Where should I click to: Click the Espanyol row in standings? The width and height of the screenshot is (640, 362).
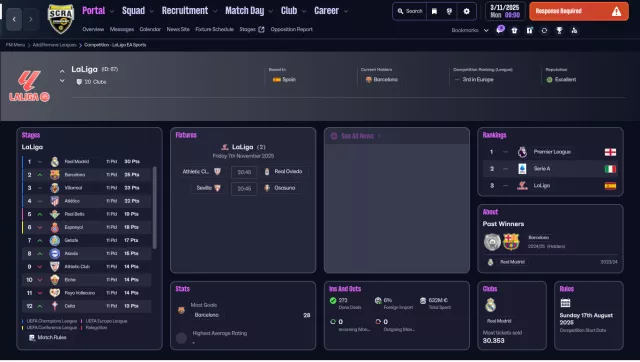point(87,227)
